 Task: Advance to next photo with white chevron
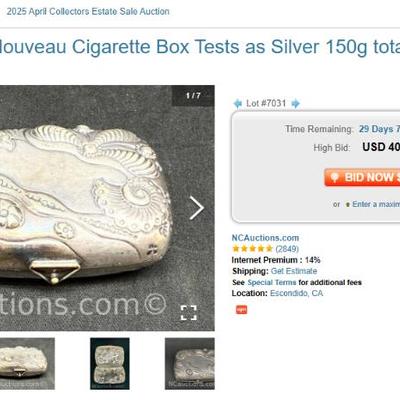[x=197, y=208]
